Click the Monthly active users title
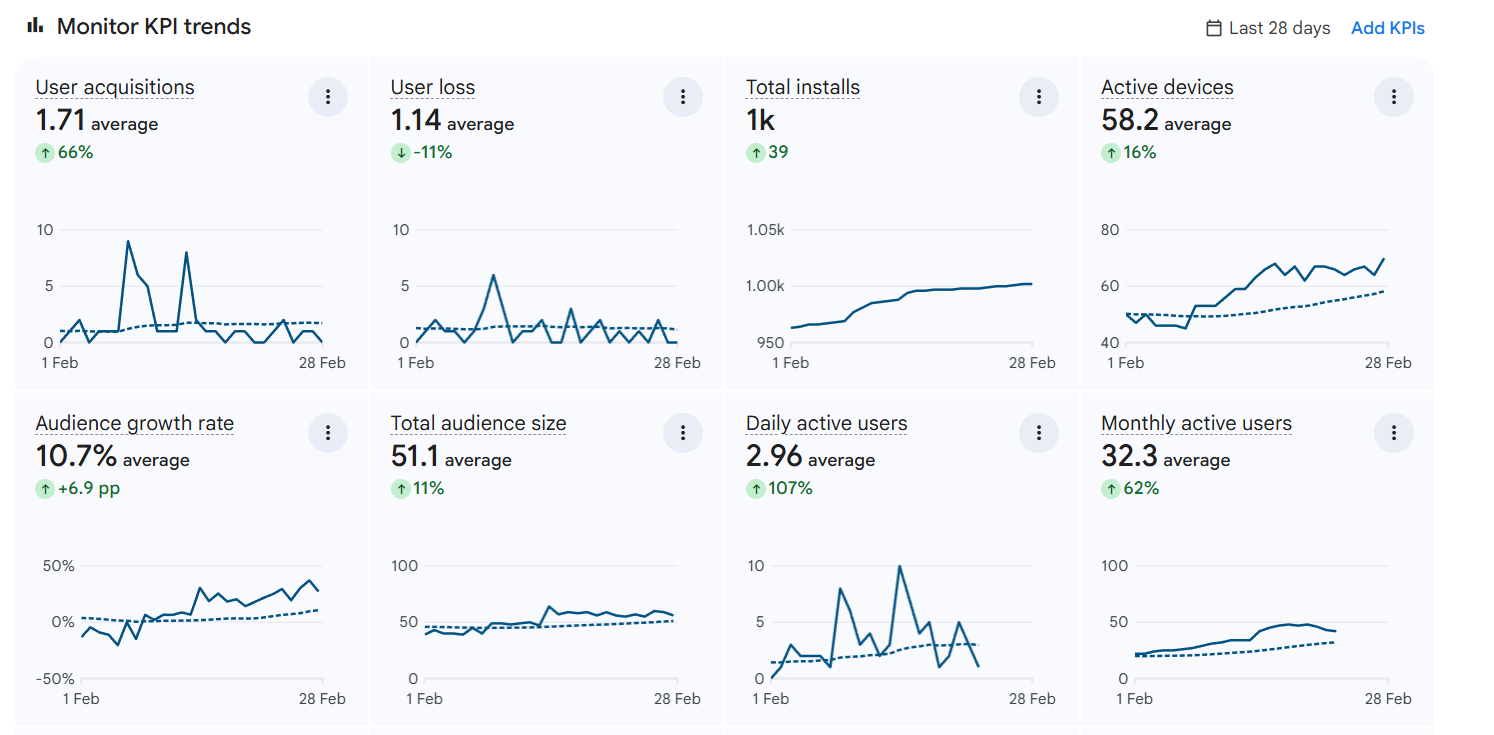1494x735 pixels. click(1196, 423)
